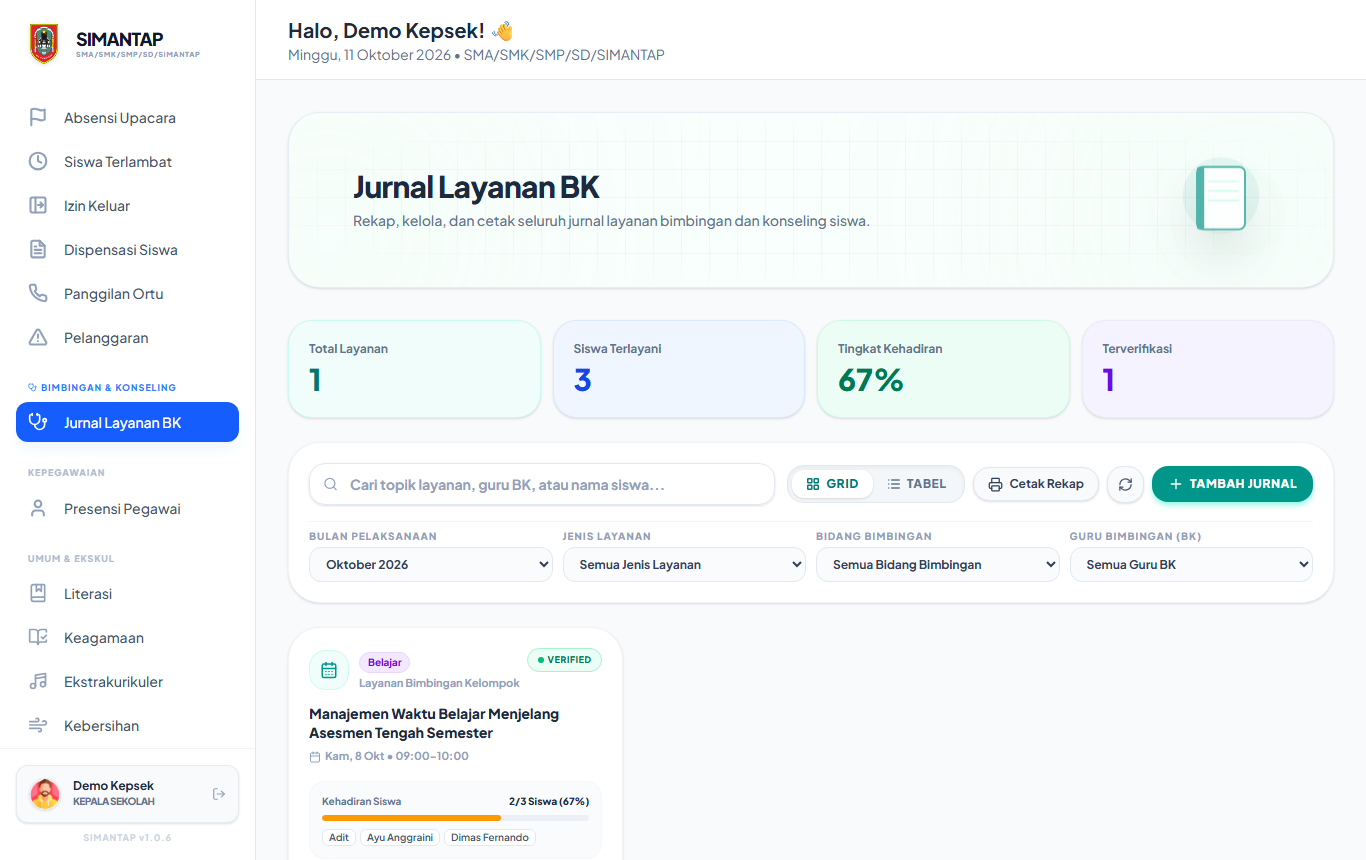Click the open-book icon beside Keagamaan

(x=38, y=638)
